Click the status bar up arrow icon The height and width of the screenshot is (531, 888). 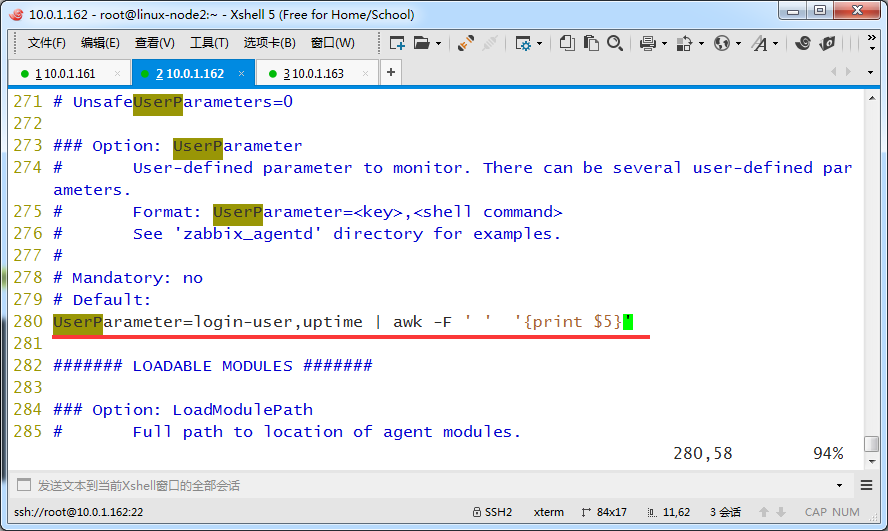tap(764, 512)
